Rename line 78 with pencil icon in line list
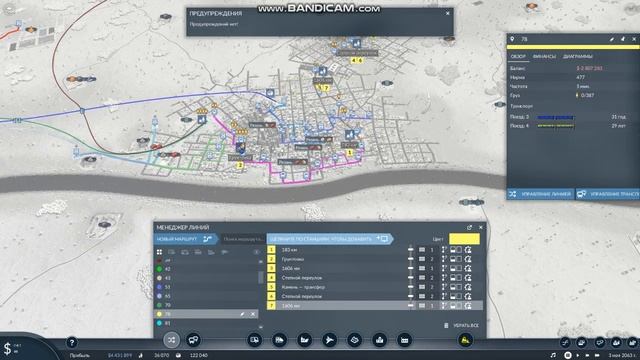 (x=242, y=314)
